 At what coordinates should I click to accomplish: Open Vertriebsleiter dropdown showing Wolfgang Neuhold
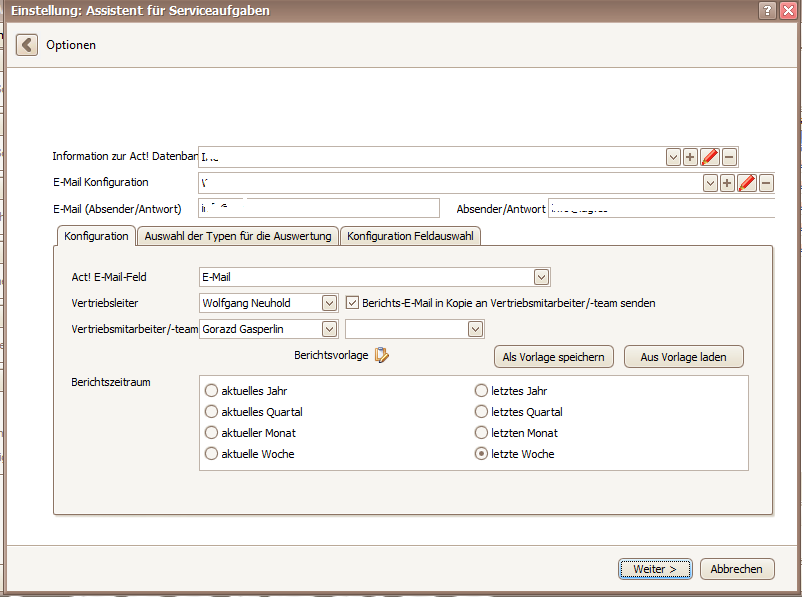pos(329,303)
